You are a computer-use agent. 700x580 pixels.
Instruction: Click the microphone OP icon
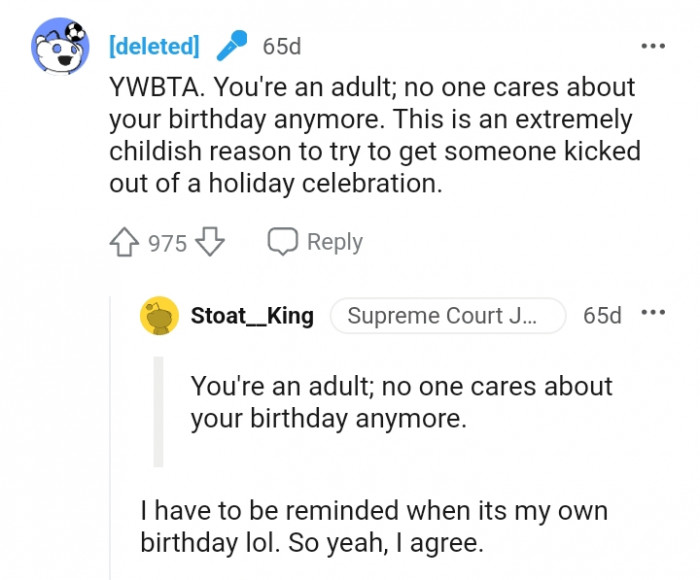tap(231, 46)
